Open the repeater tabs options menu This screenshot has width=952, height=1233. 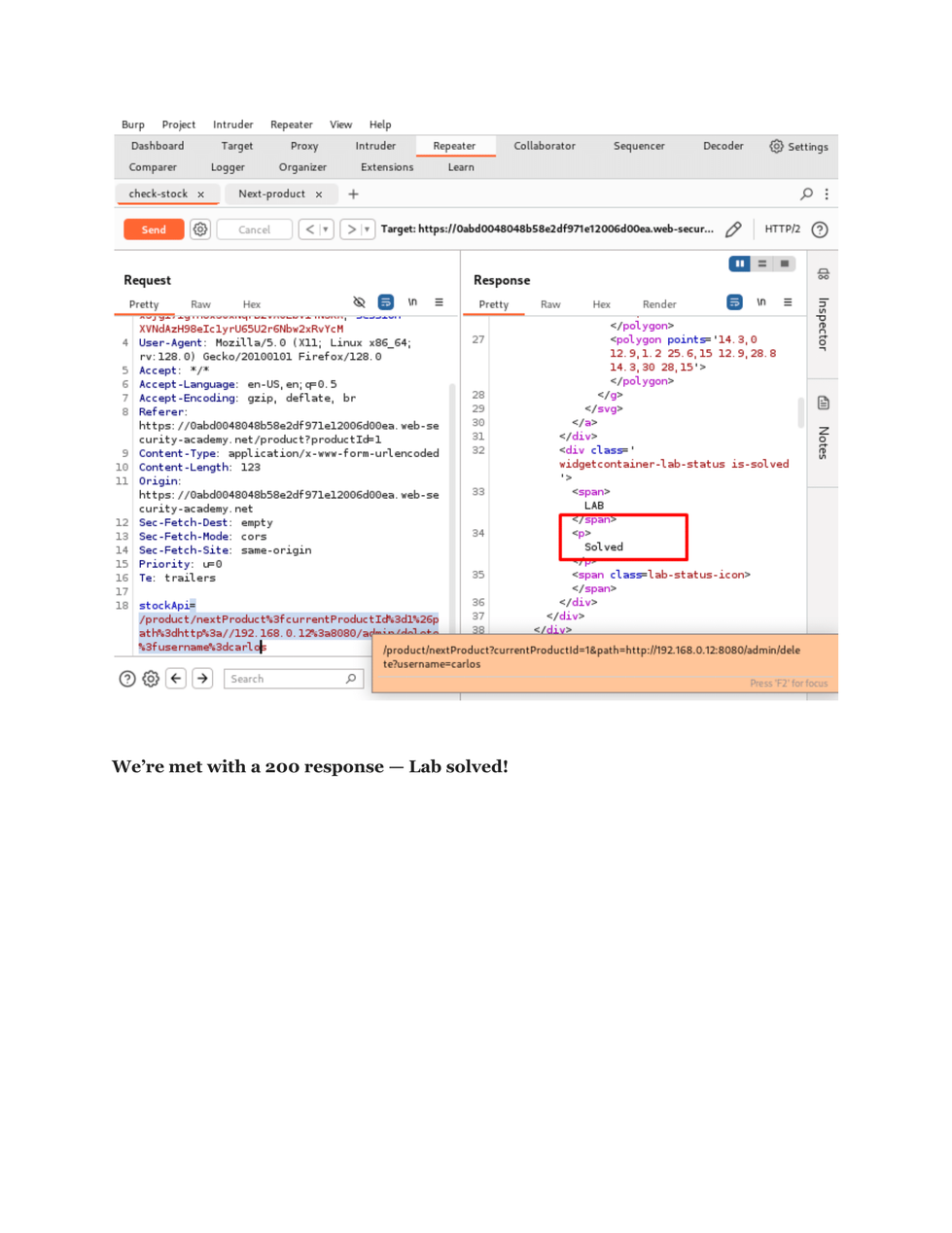pyautogui.click(x=827, y=194)
